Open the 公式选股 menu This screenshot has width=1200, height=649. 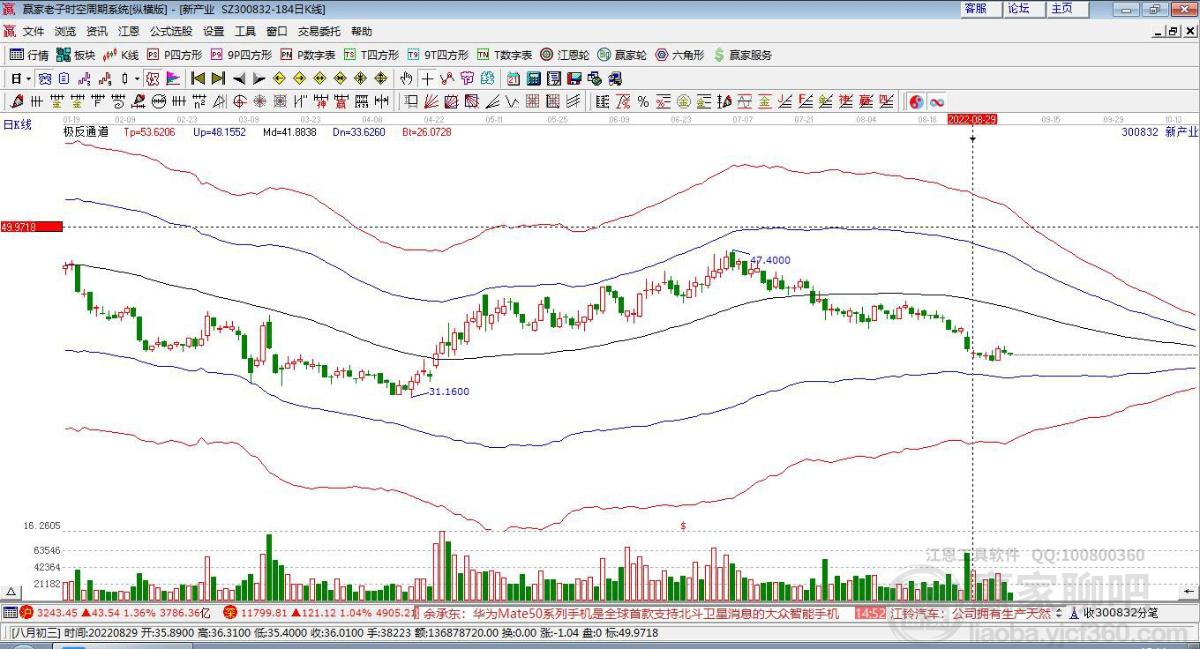(171, 31)
